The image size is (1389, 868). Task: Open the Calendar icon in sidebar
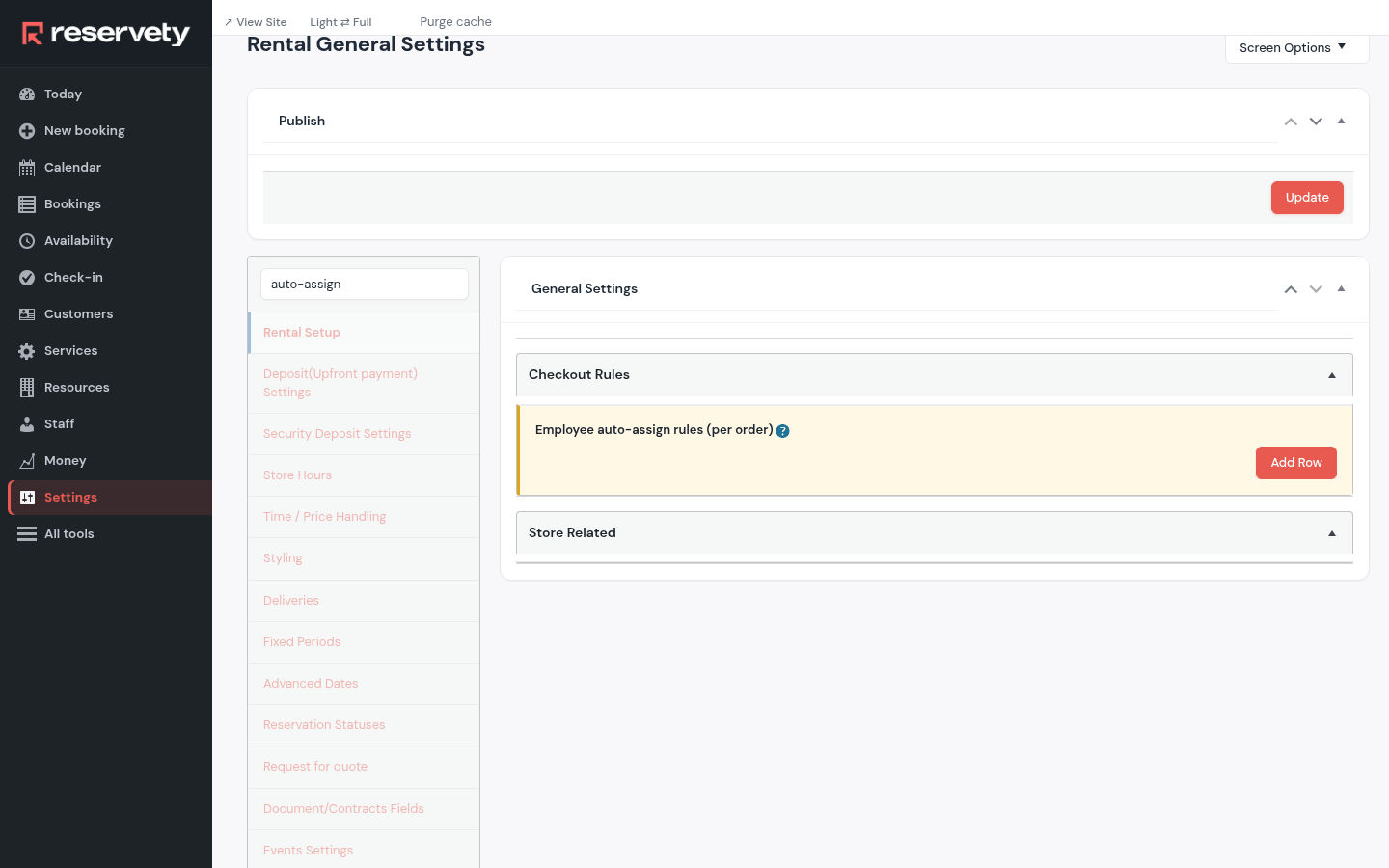point(27,168)
